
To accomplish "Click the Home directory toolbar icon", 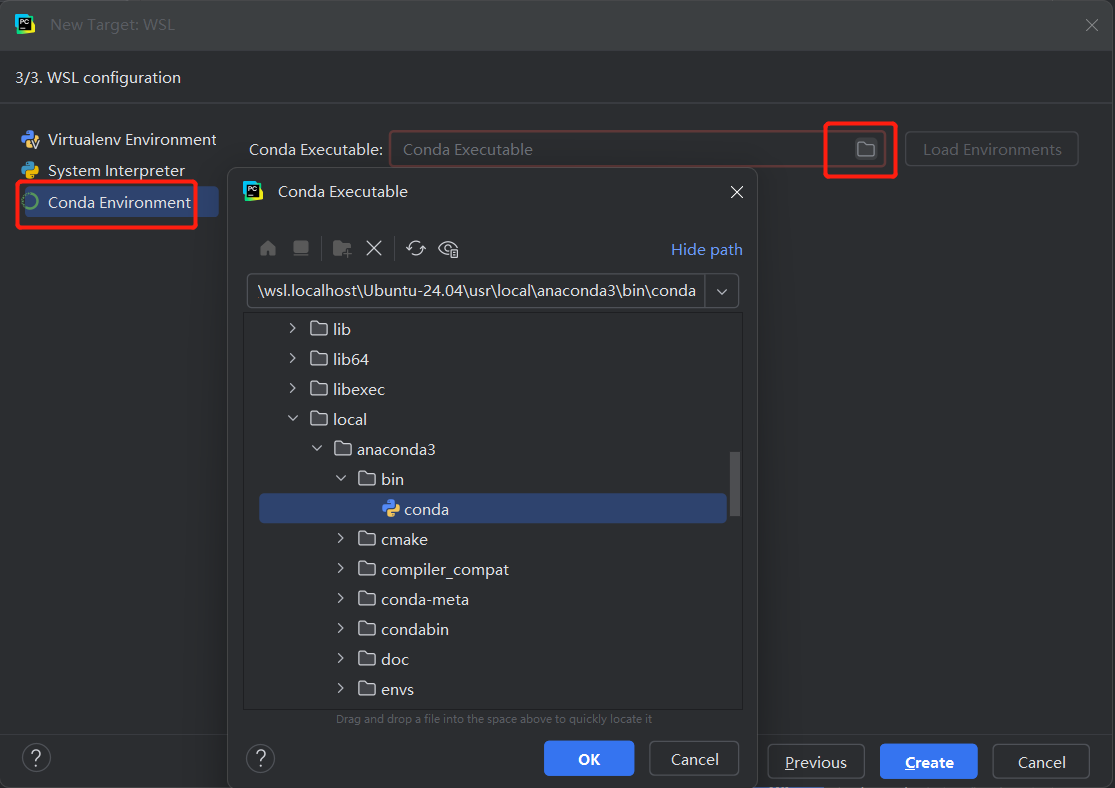I will click(x=268, y=248).
